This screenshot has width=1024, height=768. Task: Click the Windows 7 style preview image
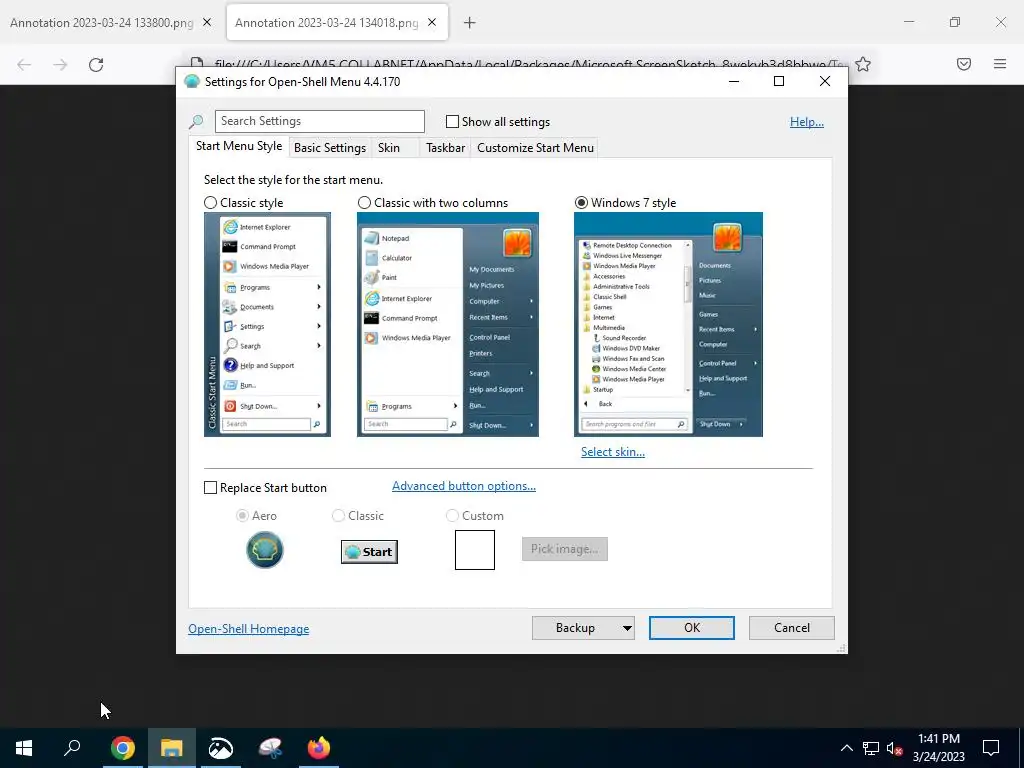pos(668,324)
